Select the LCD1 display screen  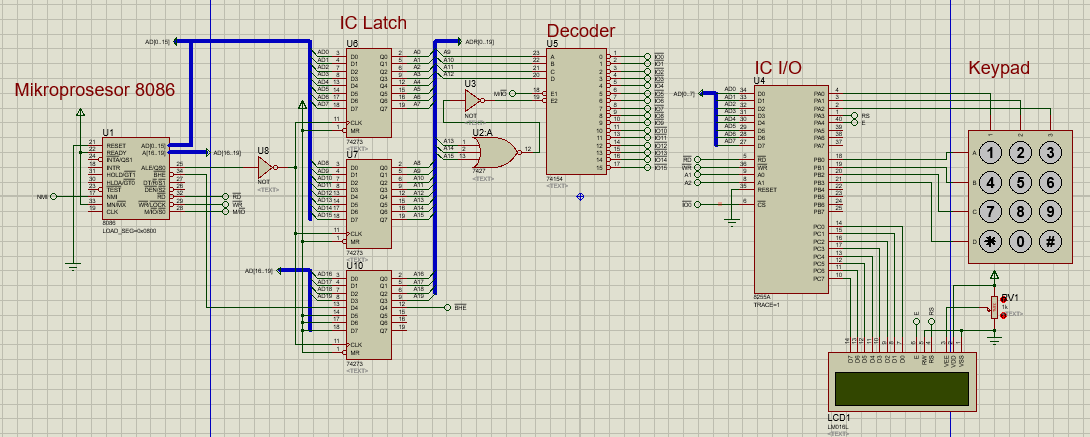pyautogui.click(x=902, y=388)
